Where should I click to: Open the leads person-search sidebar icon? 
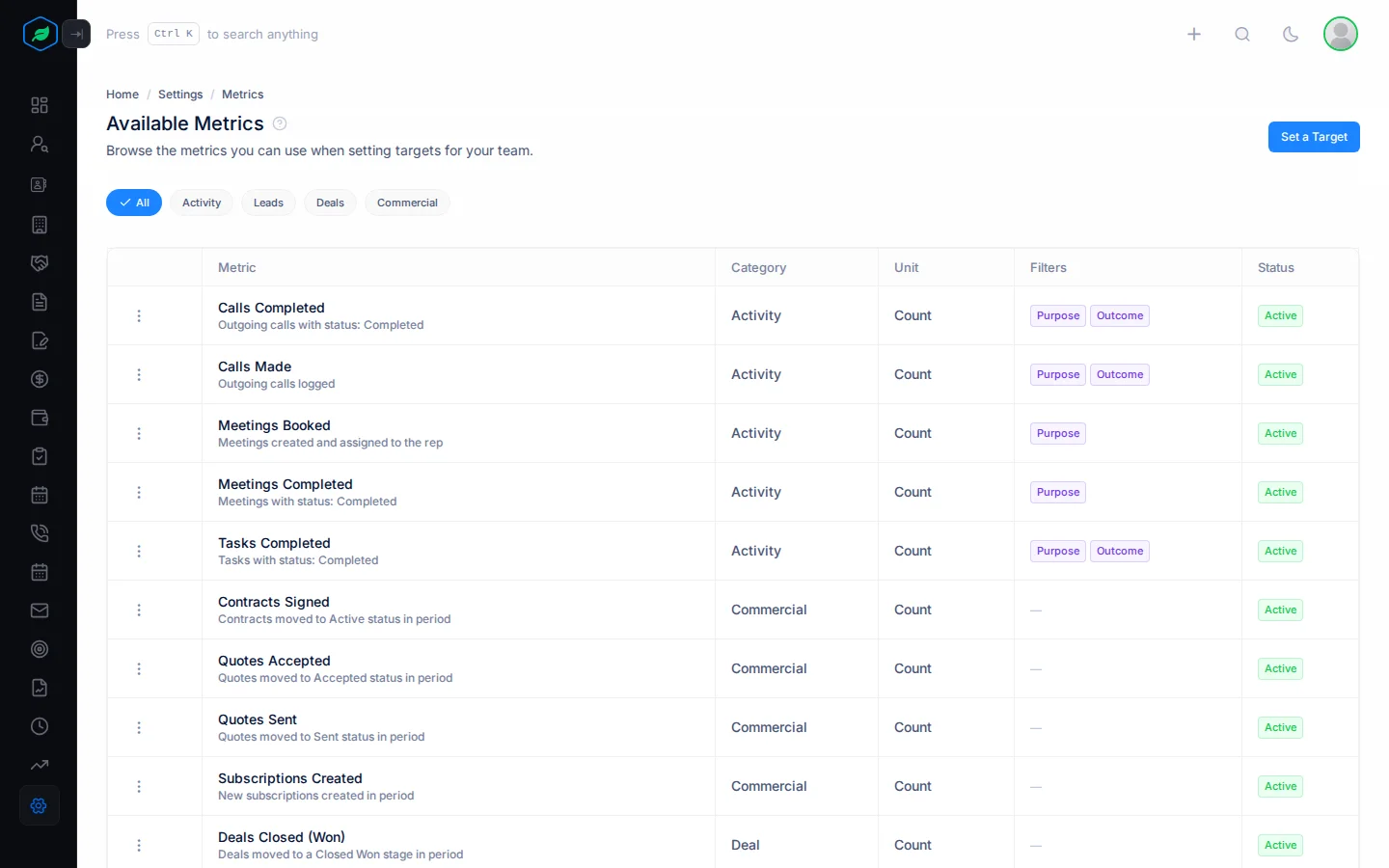click(40, 144)
